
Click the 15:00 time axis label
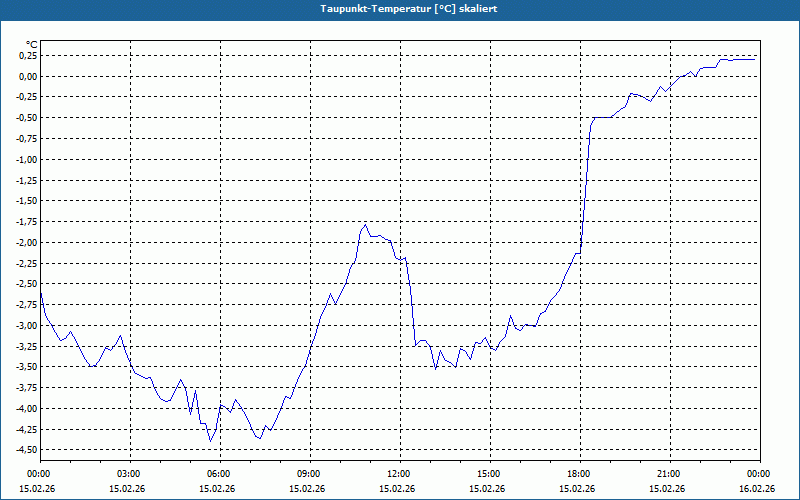(x=490, y=474)
